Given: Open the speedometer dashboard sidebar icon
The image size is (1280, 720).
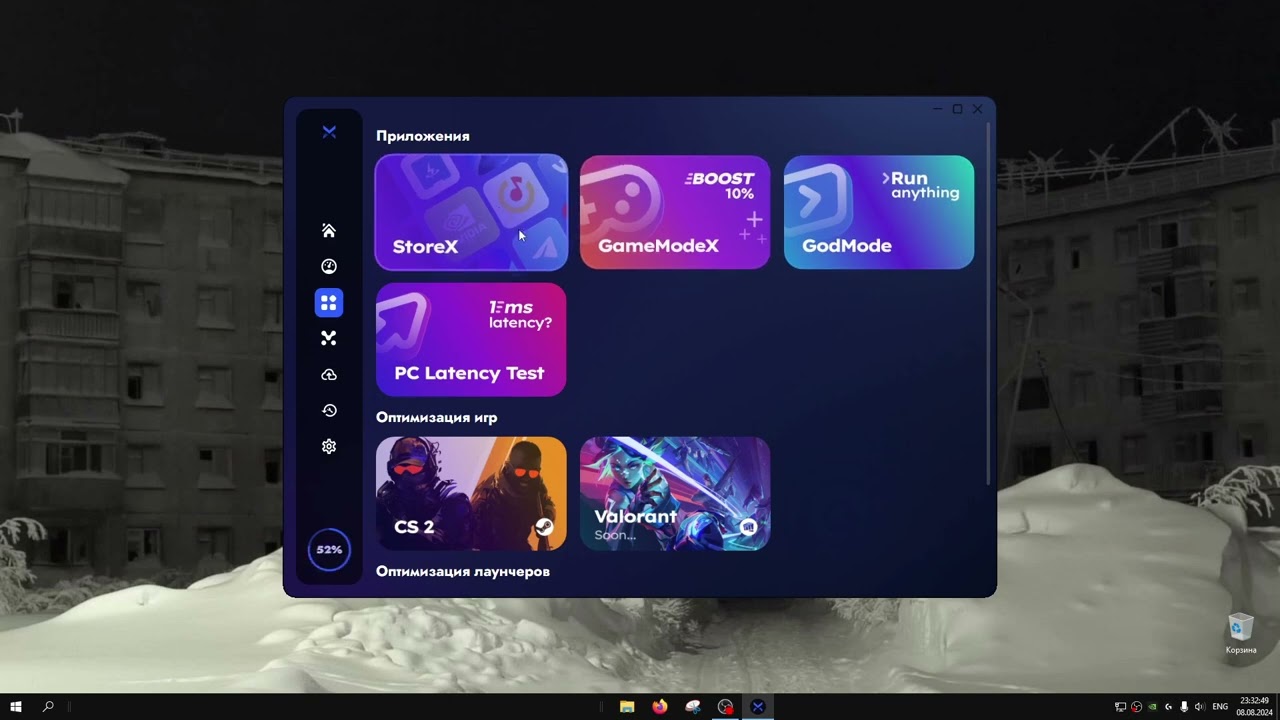Looking at the screenshot, I should tap(328, 267).
